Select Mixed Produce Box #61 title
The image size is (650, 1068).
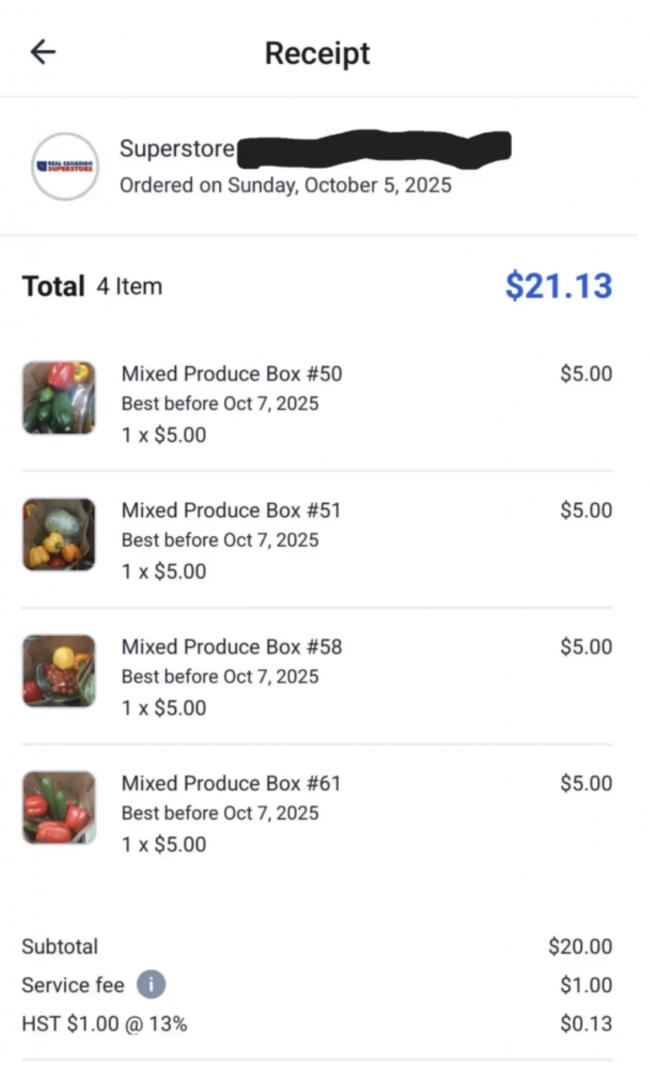[x=231, y=783]
